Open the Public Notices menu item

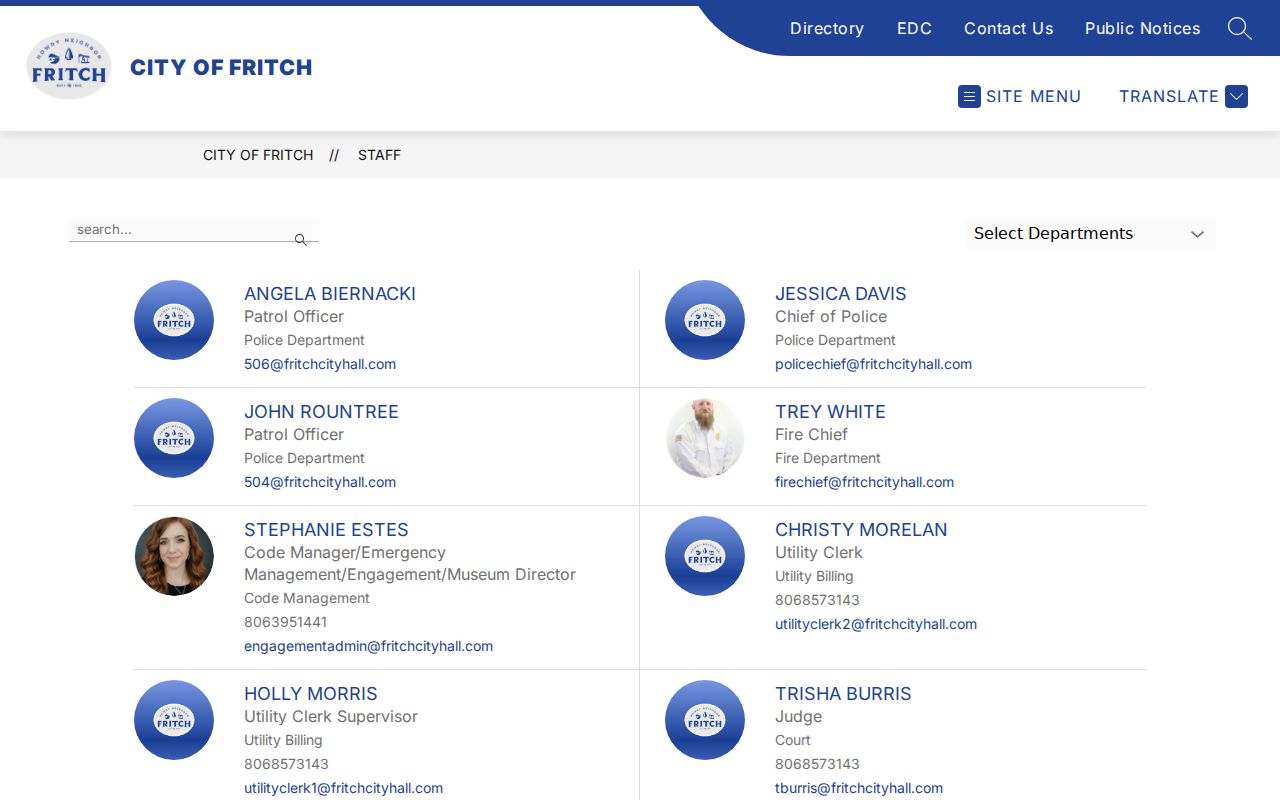1143,28
